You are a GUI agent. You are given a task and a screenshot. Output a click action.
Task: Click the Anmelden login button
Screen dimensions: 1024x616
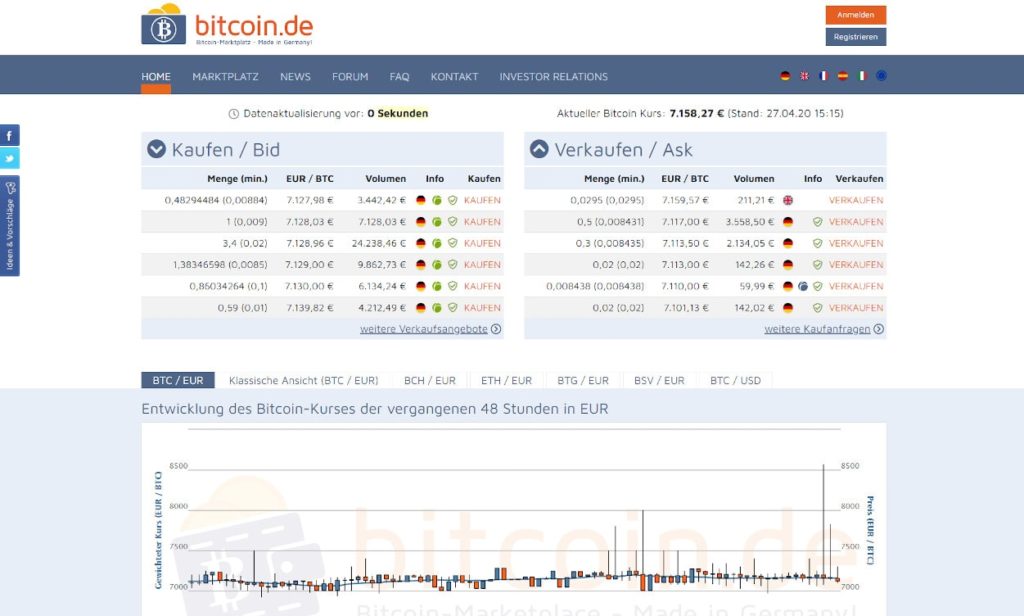856,15
